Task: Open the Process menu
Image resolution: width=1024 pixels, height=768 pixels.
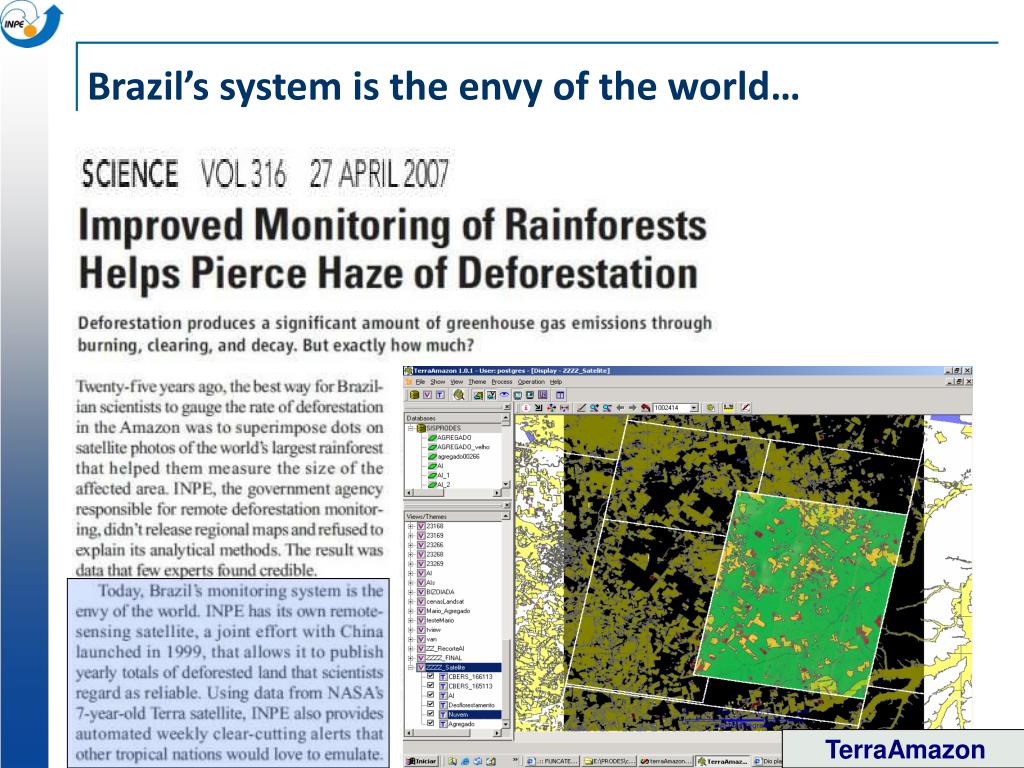Action: (502, 381)
